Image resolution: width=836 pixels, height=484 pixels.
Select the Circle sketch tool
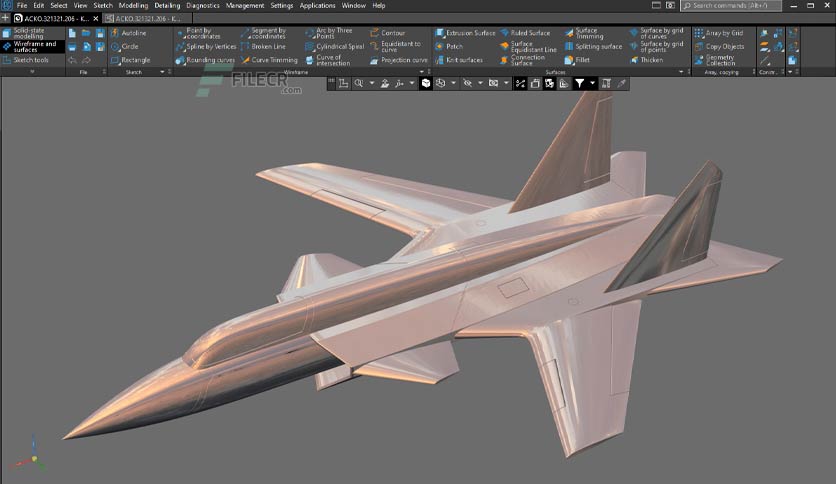click(x=125, y=46)
